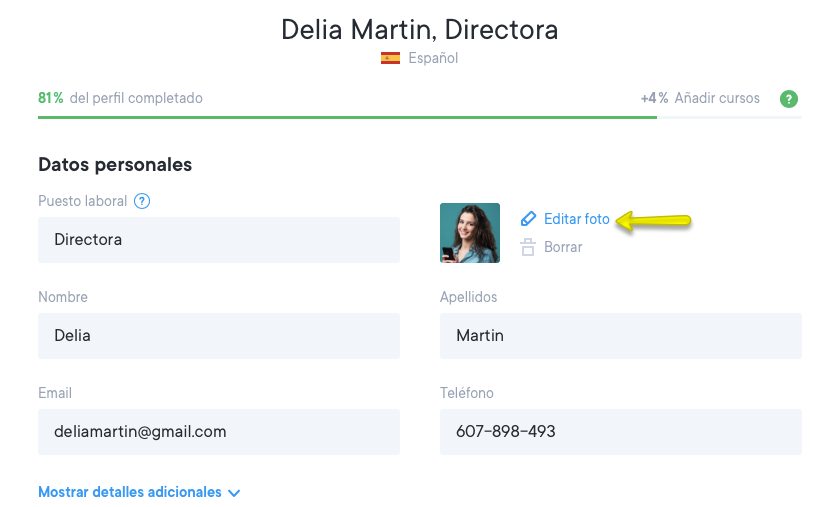Click the Borrar link to remove the photo
The height and width of the screenshot is (507, 838).
[x=563, y=247]
